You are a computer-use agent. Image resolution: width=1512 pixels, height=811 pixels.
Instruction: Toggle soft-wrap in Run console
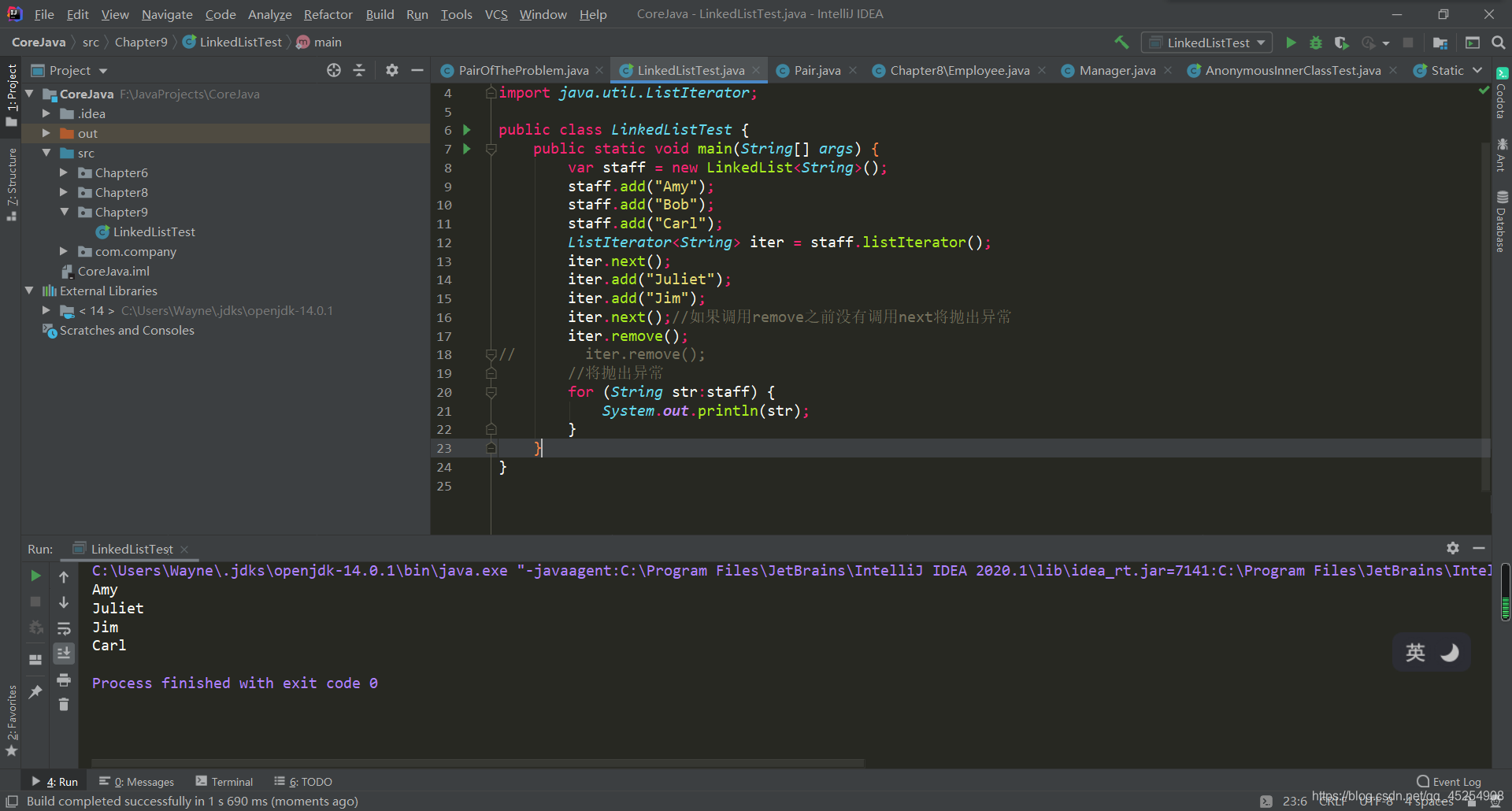(64, 628)
